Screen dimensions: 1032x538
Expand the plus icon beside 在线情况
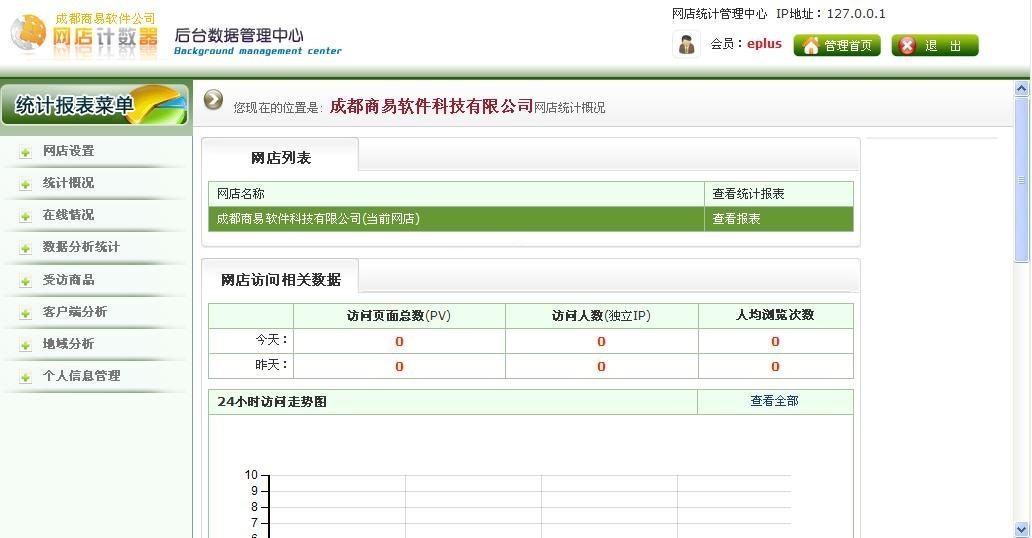point(25,217)
